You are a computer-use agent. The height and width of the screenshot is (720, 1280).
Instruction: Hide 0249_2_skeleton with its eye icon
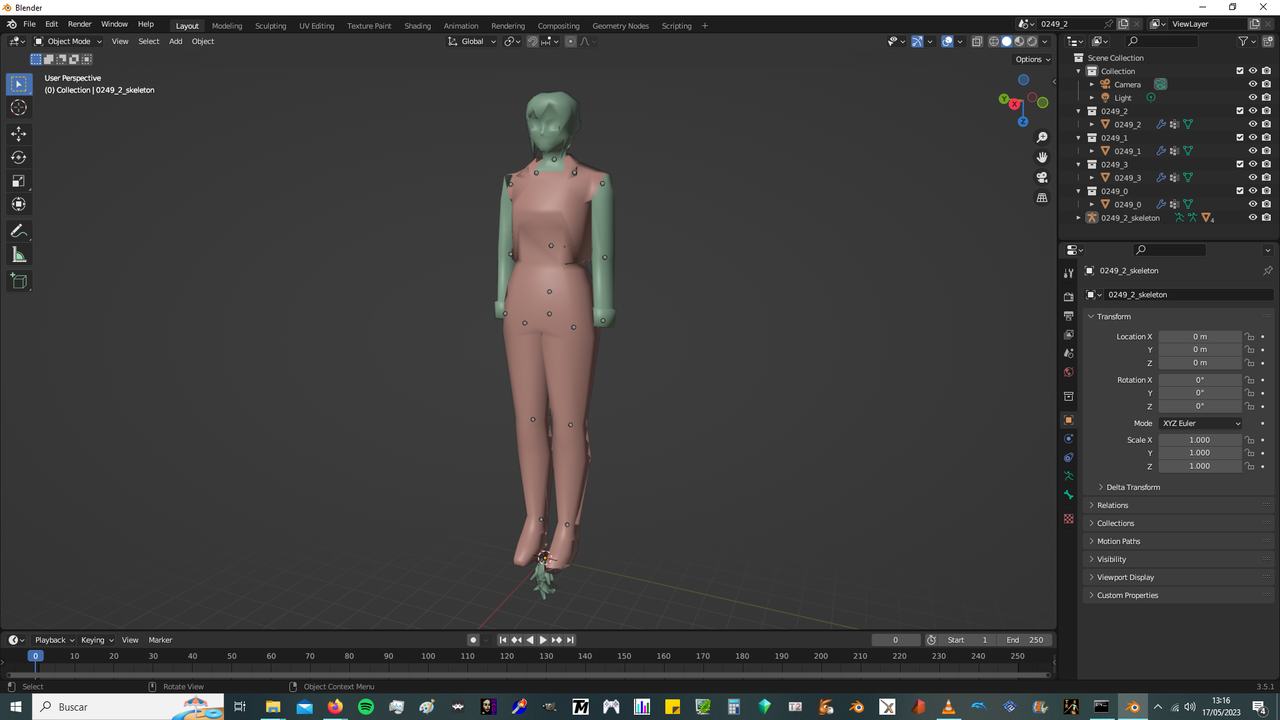(x=1253, y=217)
